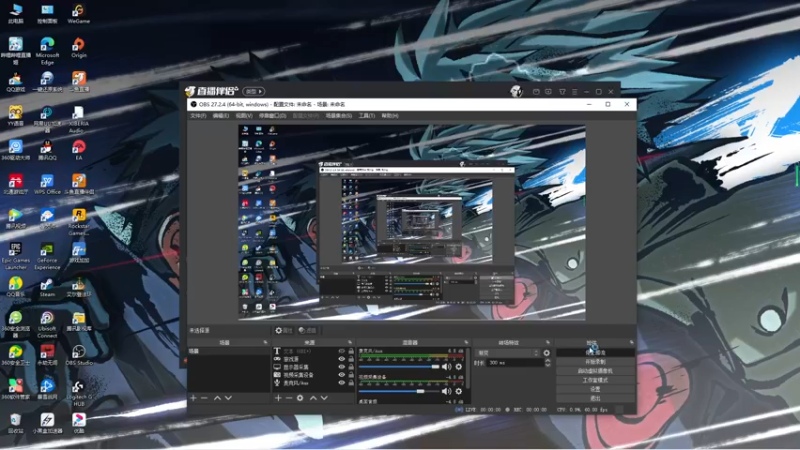The width and height of the screenshot is (800, 450).
Task: Move scene down in Scenes panel
Action: (x=228, y=398)
